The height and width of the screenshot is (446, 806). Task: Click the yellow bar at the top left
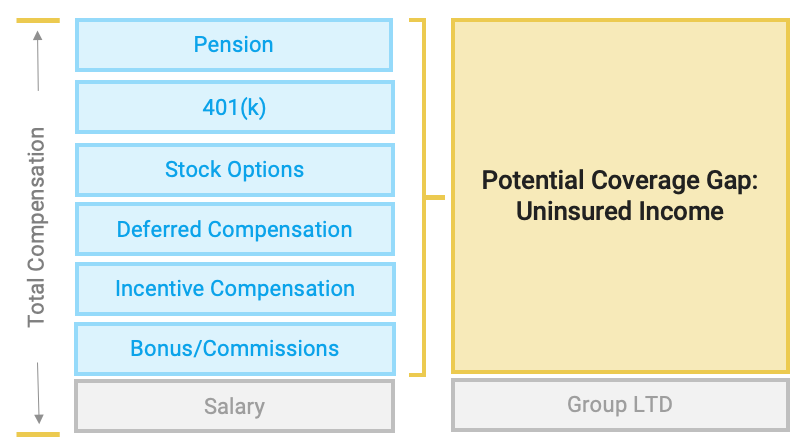[38, 20]
